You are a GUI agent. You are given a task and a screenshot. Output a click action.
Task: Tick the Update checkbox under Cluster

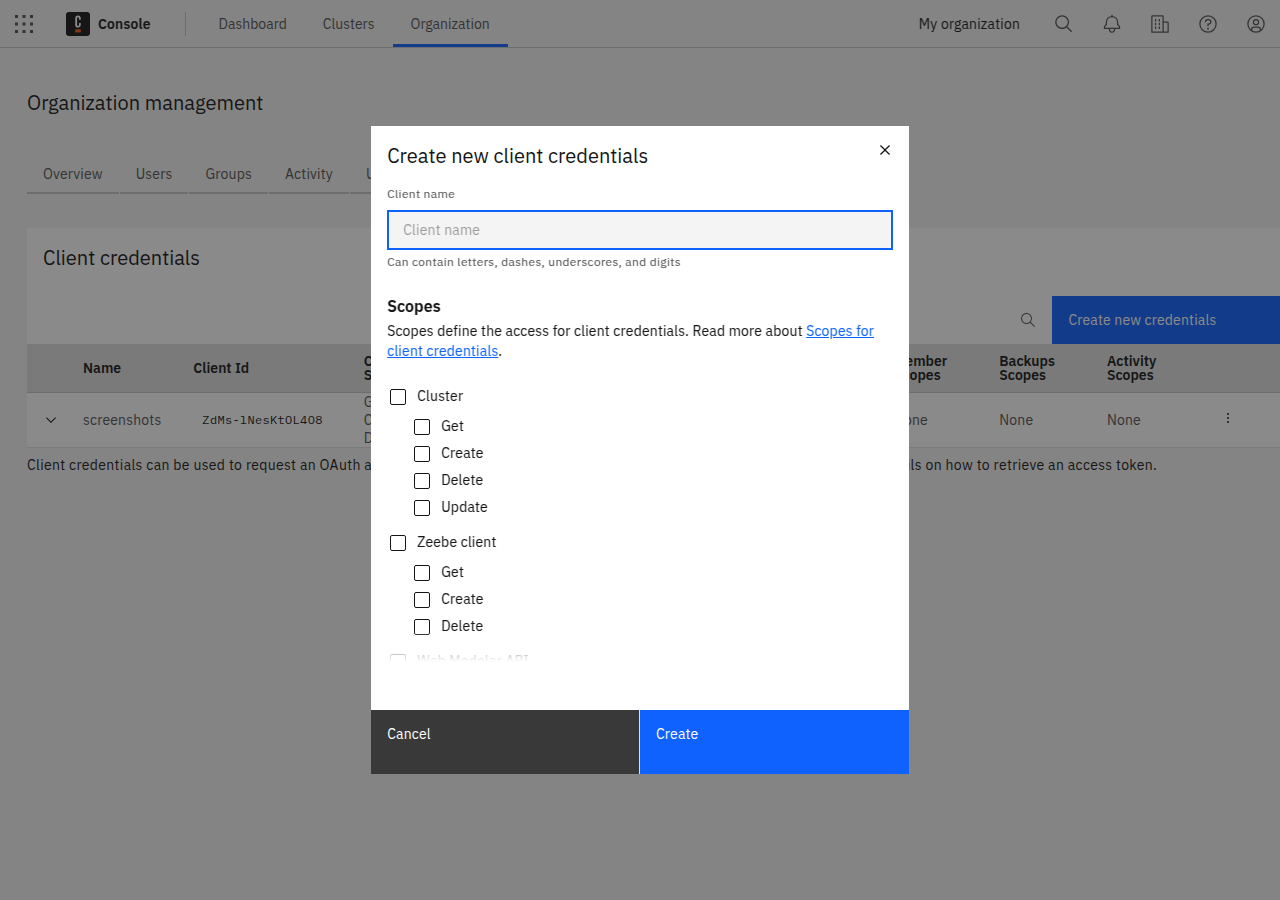[x=422, y=508]
